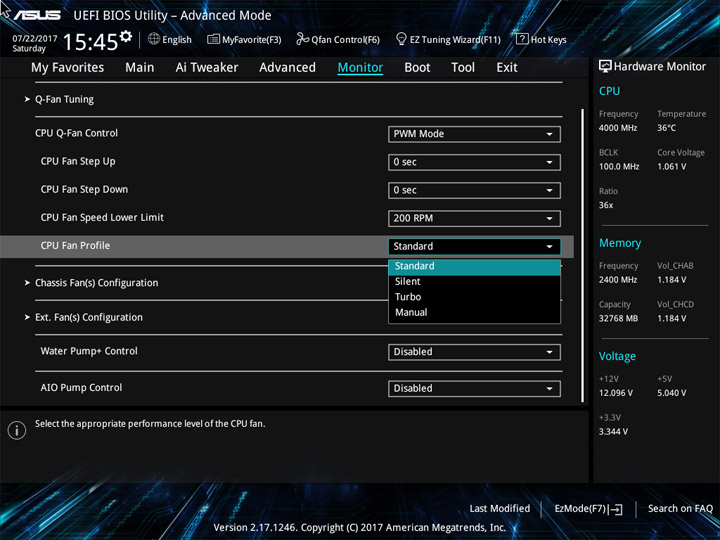The height and width of the screenshot is (540, 720).
Task: Click the info icon by help text
Action: [x=17, y=430]
